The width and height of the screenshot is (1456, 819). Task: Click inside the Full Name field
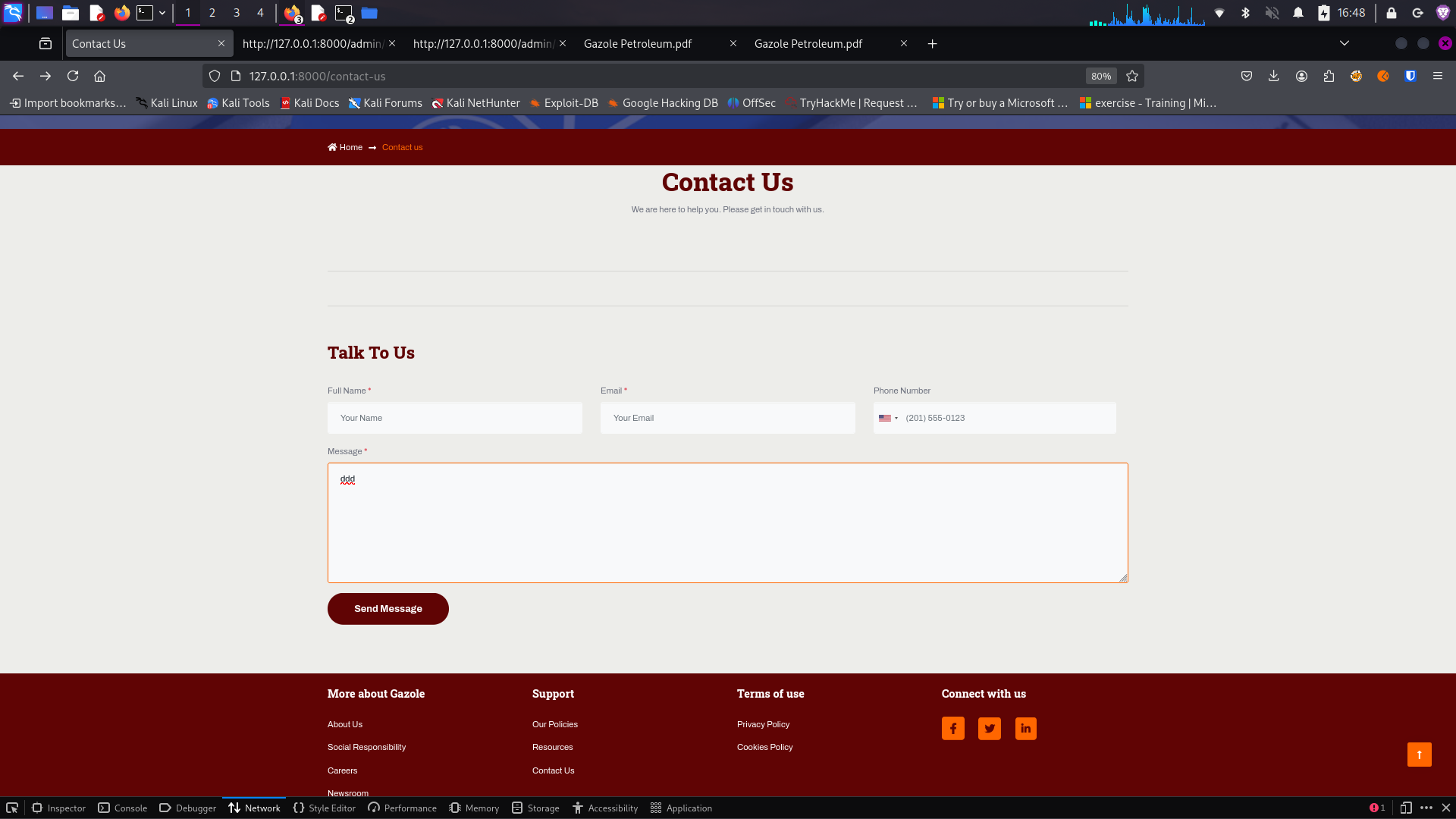tap(454, 418)
